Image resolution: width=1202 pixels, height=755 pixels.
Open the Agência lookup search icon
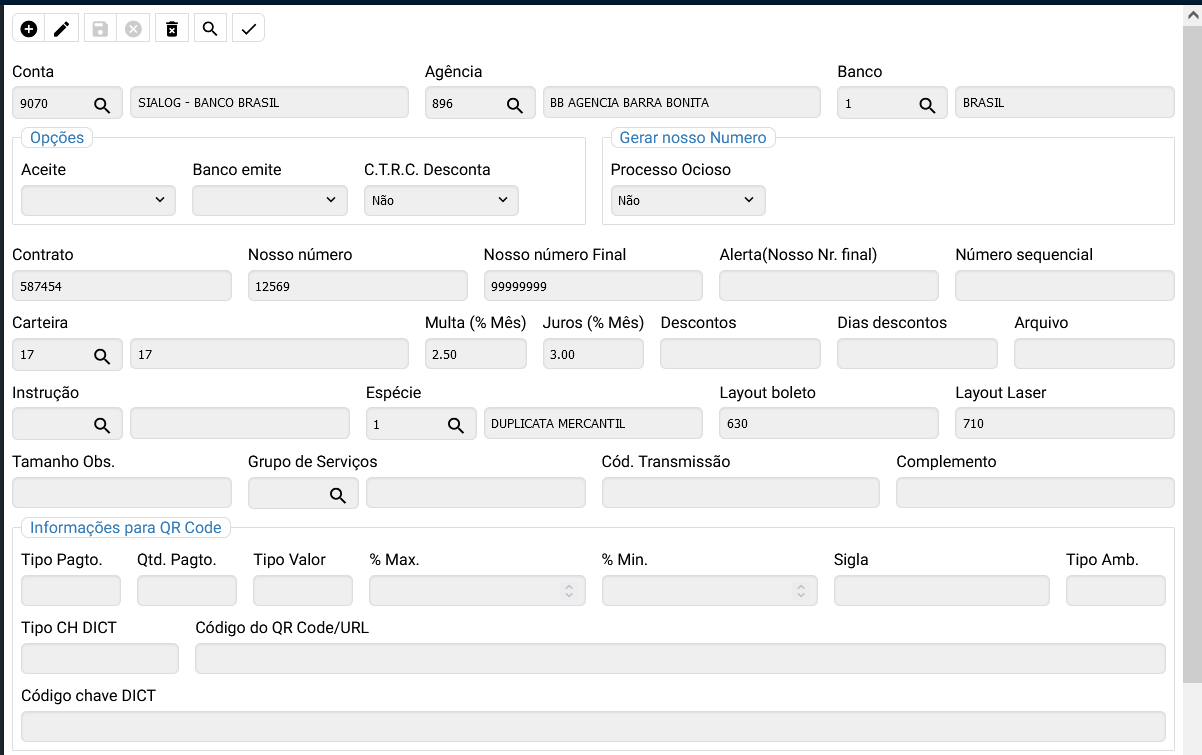coord(514,104)
